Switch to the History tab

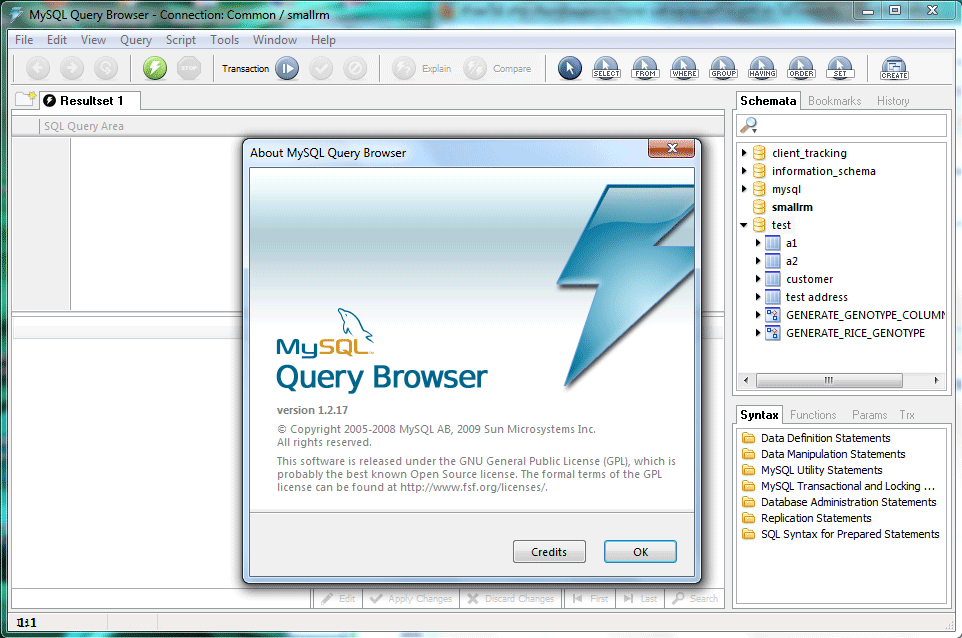(x=893, y=101)
